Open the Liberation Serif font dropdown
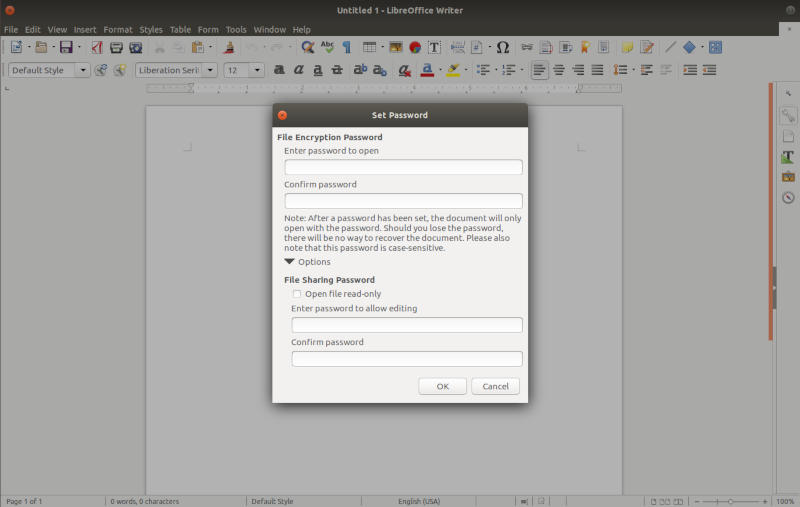 click(x=210, y=70)
